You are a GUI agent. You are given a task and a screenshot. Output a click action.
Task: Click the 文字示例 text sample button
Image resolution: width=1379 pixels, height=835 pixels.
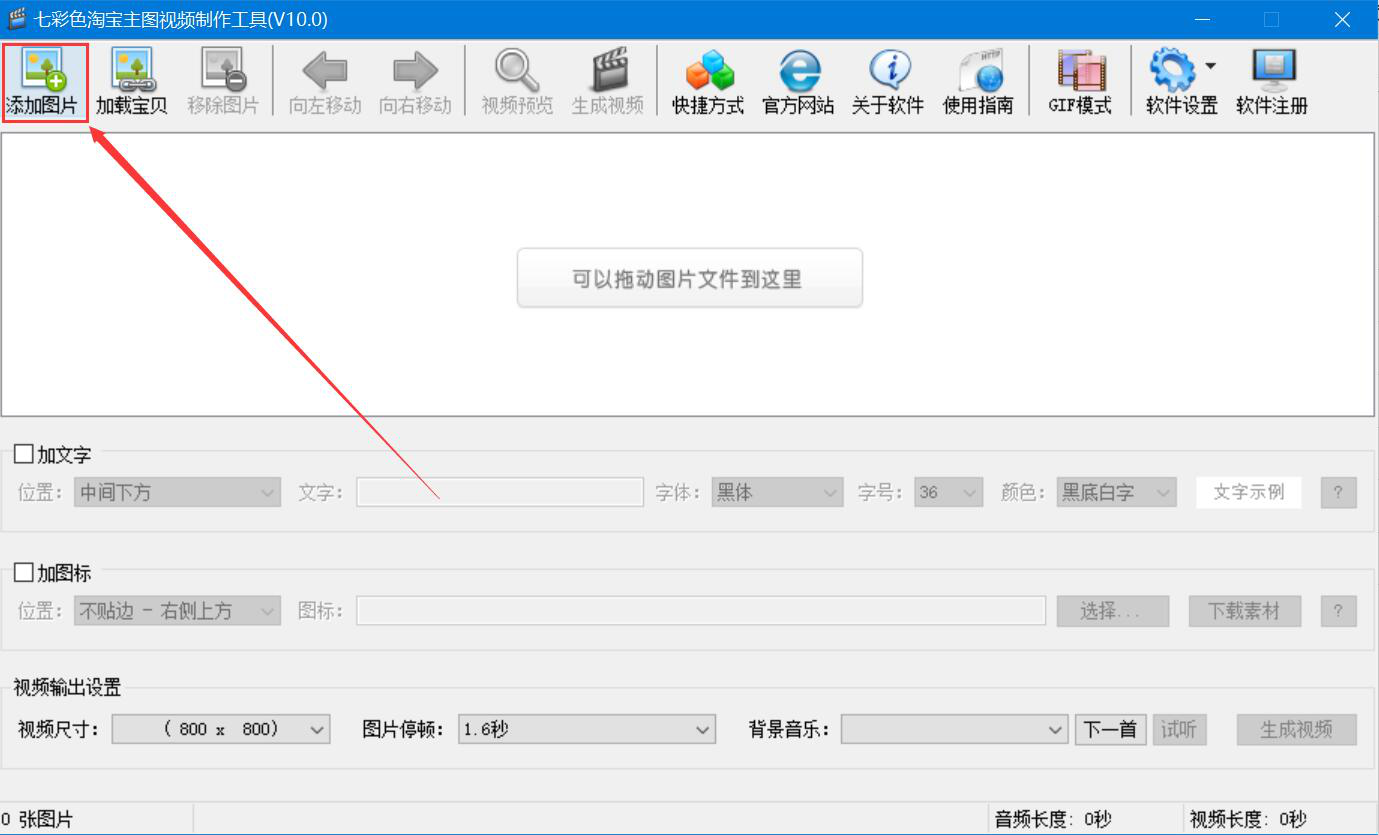point(1249,492)
